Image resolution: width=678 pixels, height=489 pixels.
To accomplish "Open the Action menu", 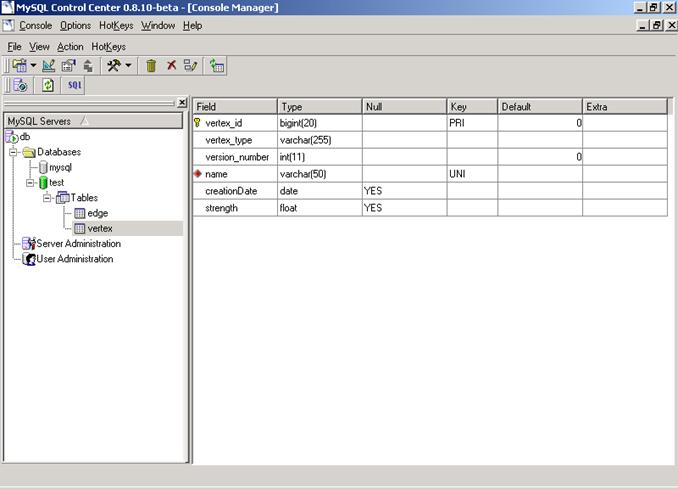I will pos(70,46).
